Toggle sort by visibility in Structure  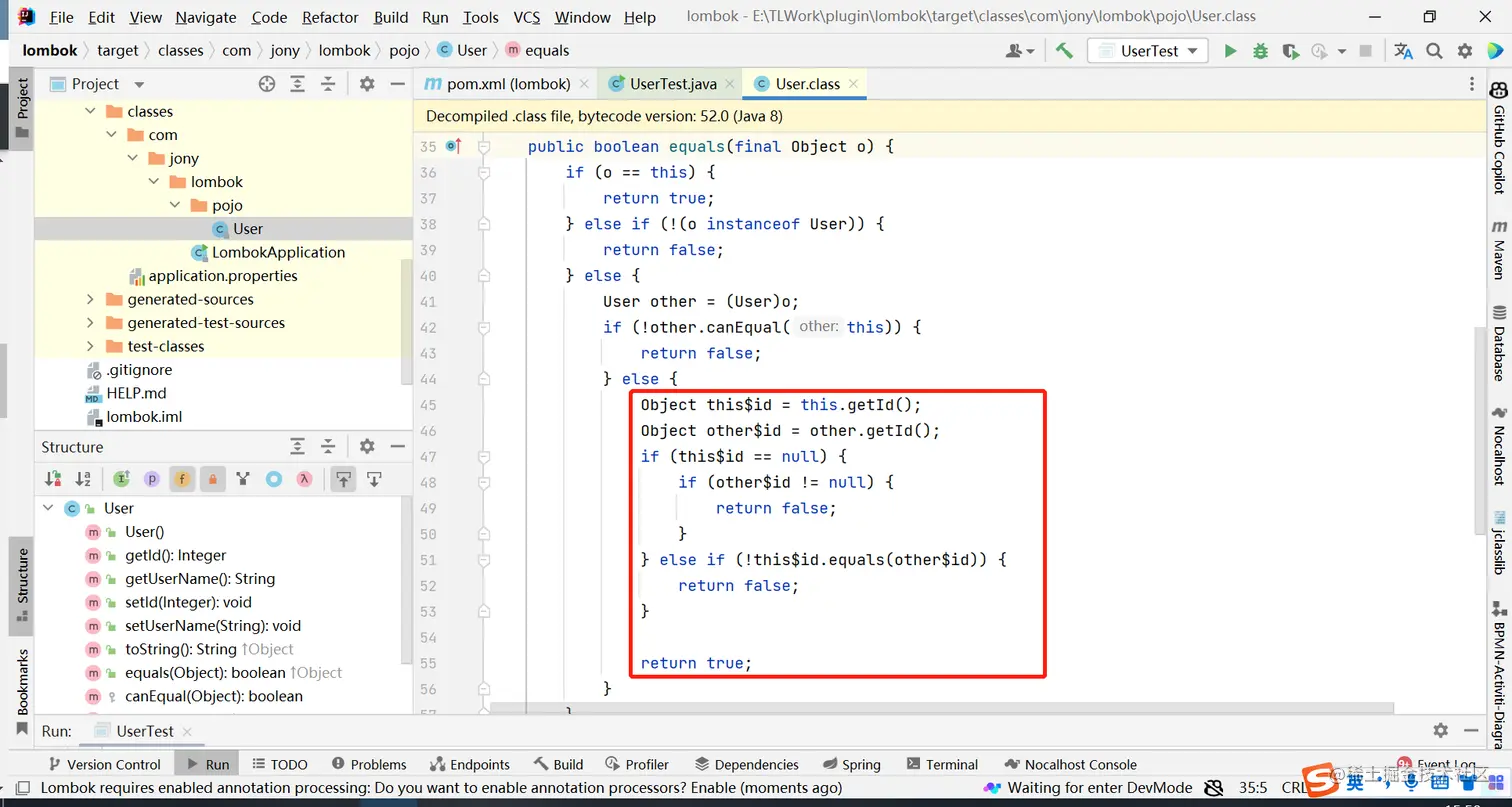point(53,479)
